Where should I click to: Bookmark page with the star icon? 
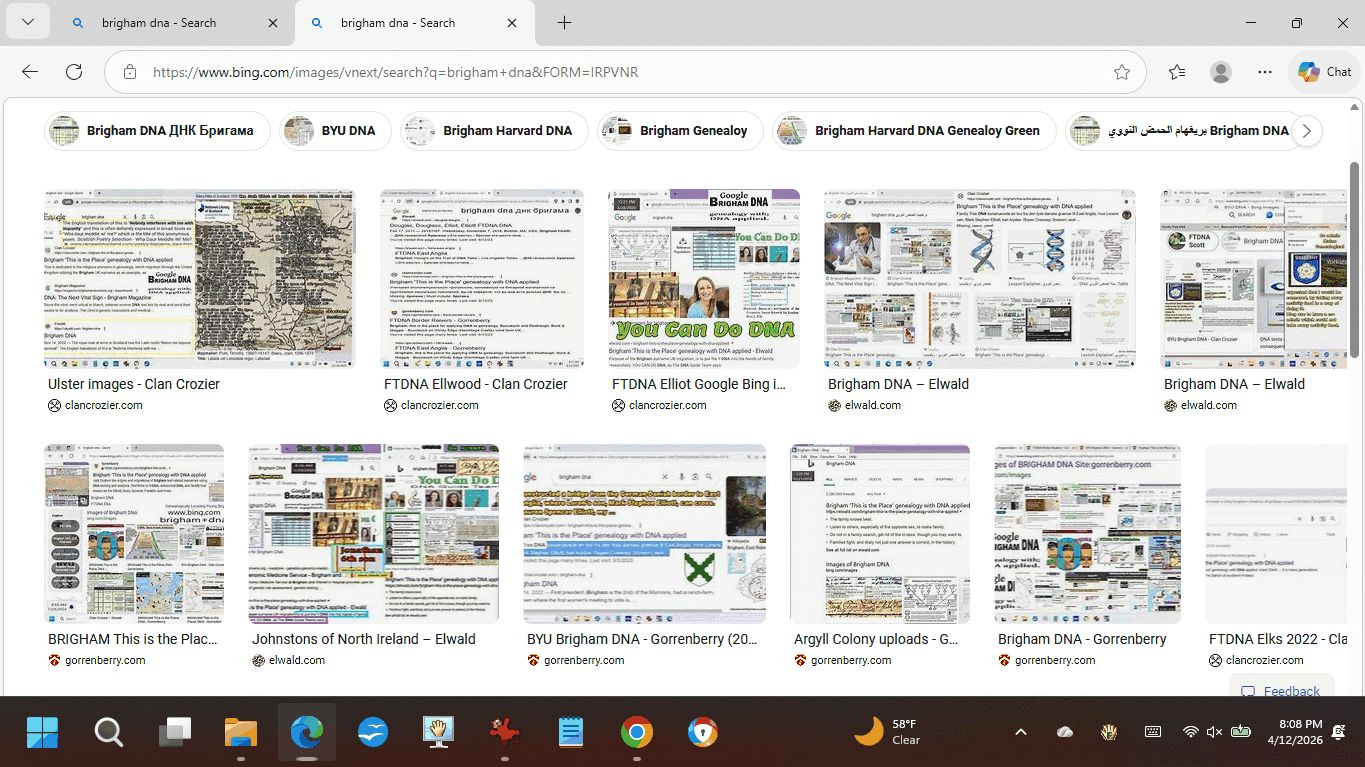point(1121,72)
